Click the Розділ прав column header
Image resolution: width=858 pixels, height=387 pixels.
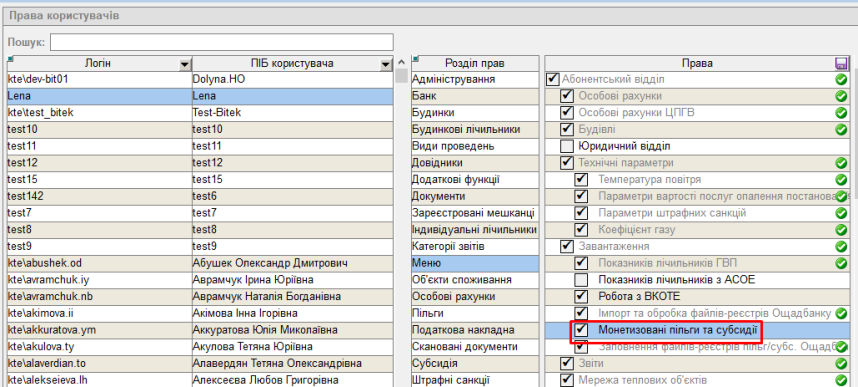pos(475,63)
